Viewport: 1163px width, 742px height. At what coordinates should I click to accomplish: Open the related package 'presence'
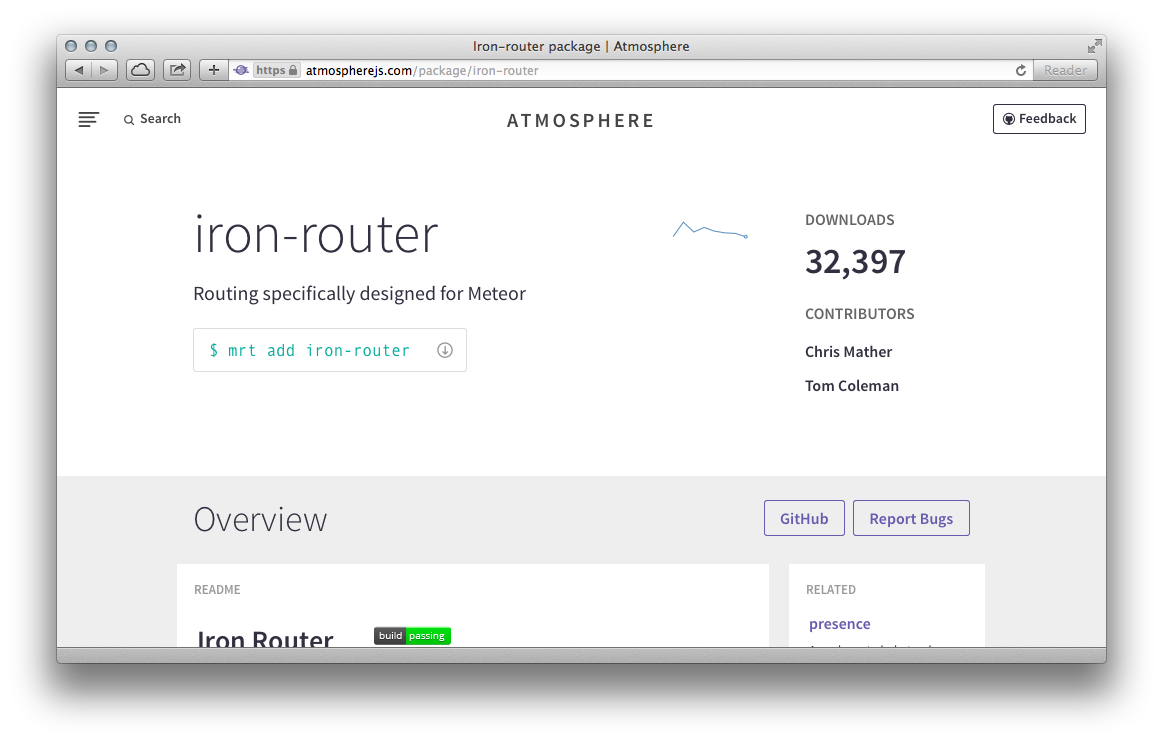[x=840, y=624]
